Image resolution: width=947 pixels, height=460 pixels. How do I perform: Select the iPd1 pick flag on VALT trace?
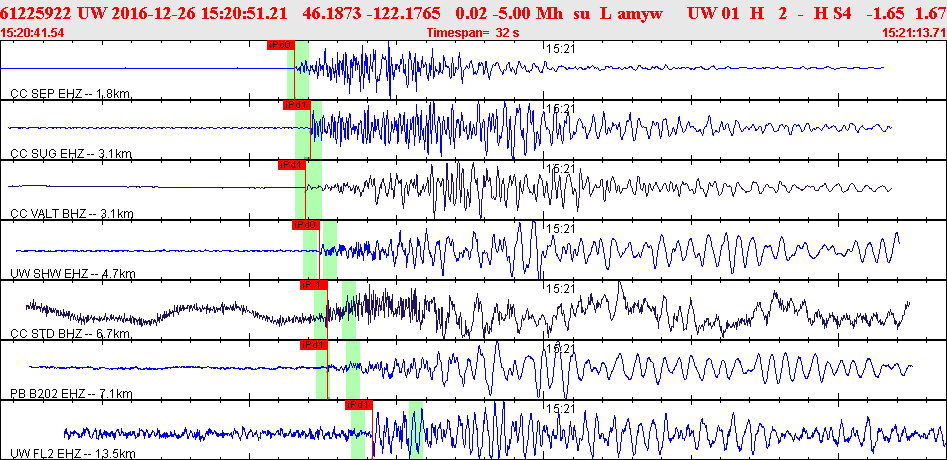pyautogui.click(x=292, y=164)
